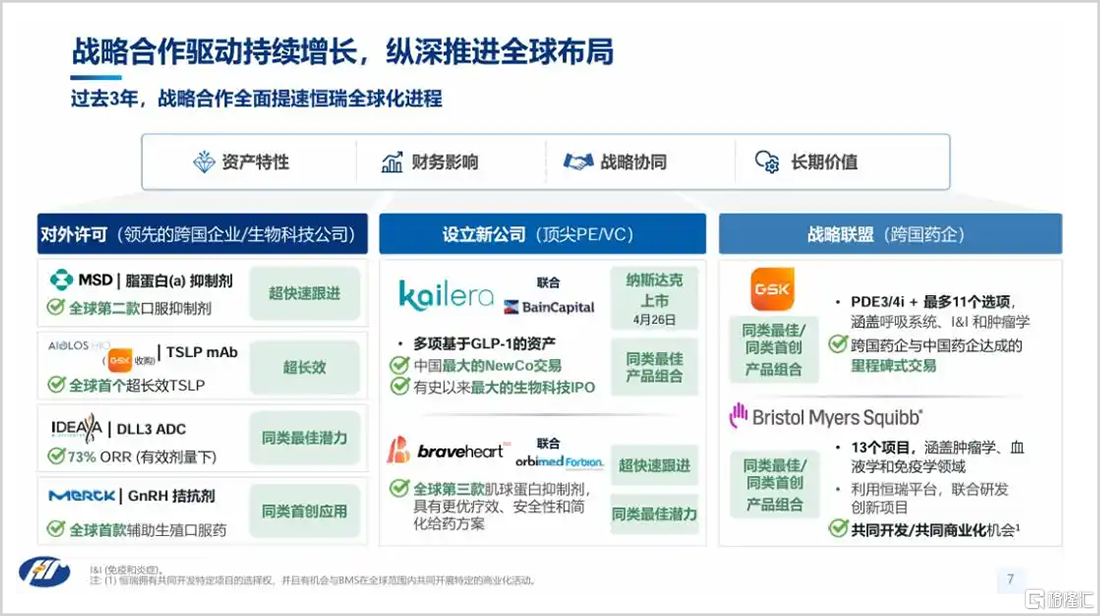
Task: Click the 同类最佳/同类首创 tag under GSK logo
Action: pos(774,349)
